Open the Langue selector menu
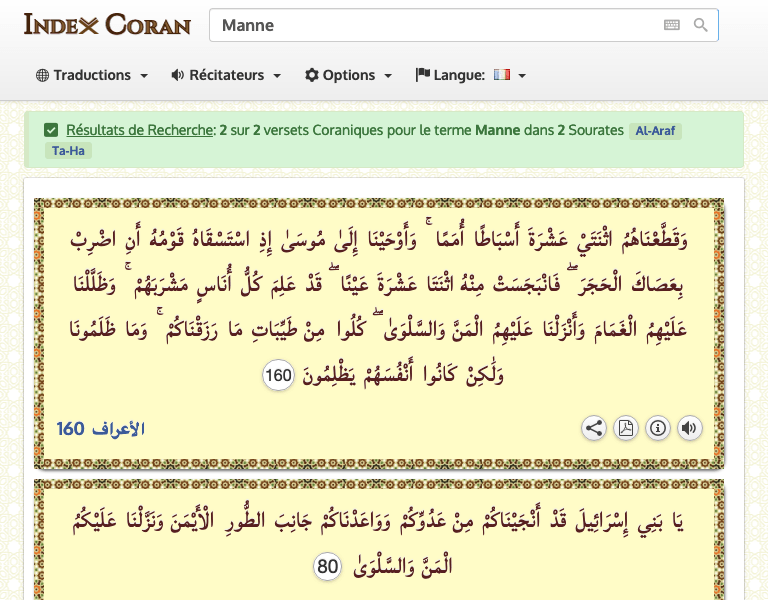Screen dimensions: 768x600 click(x=470, y=75)
